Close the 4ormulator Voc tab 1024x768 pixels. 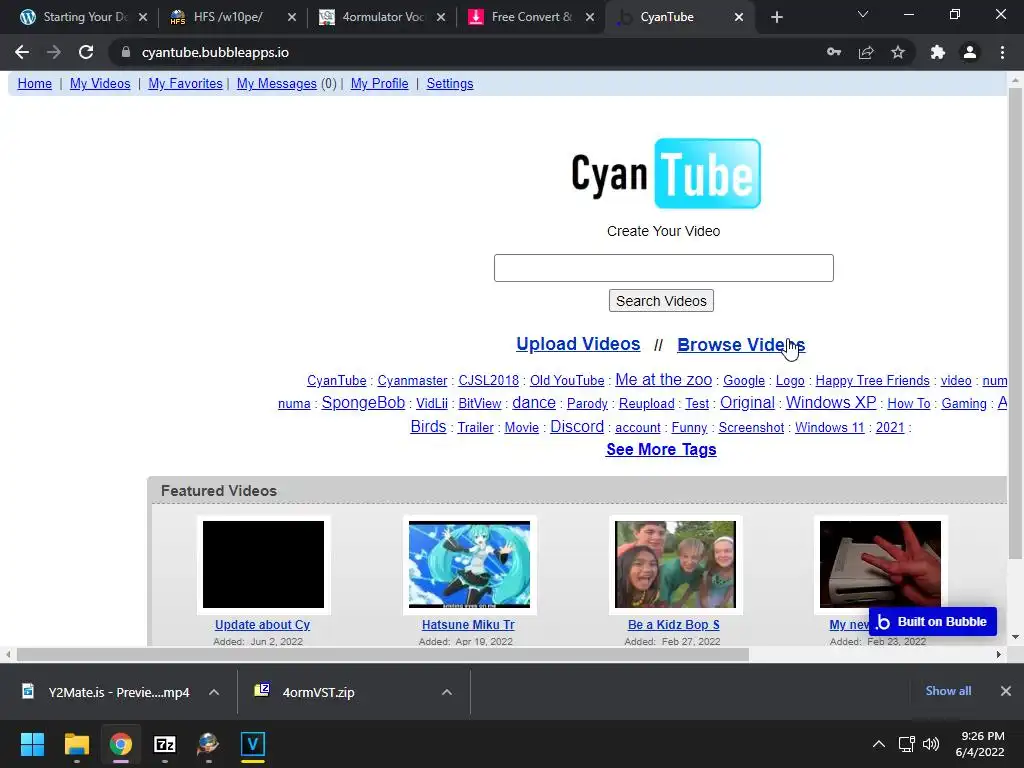(x=441, y=17)
